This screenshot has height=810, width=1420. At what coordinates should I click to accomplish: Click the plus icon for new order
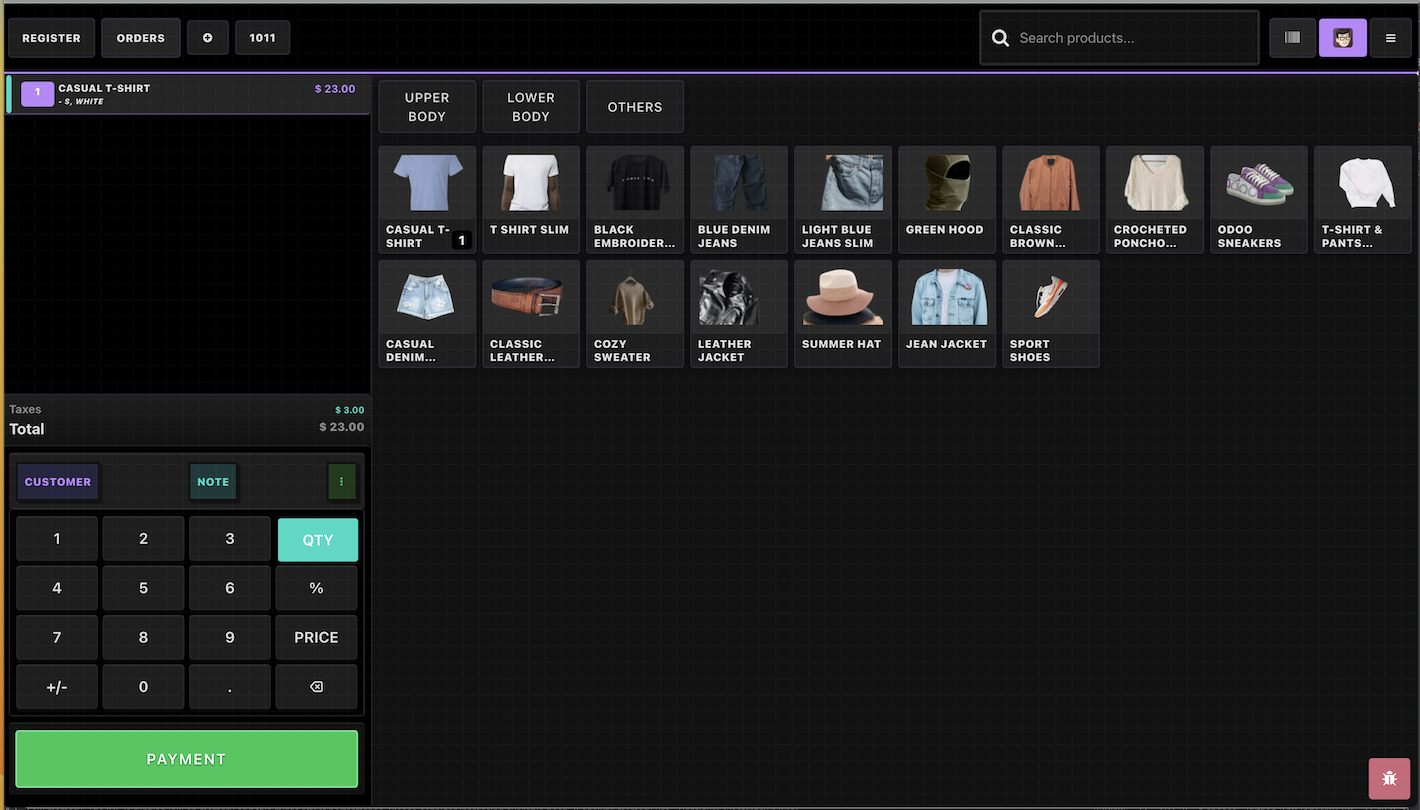tap(208, 38)
